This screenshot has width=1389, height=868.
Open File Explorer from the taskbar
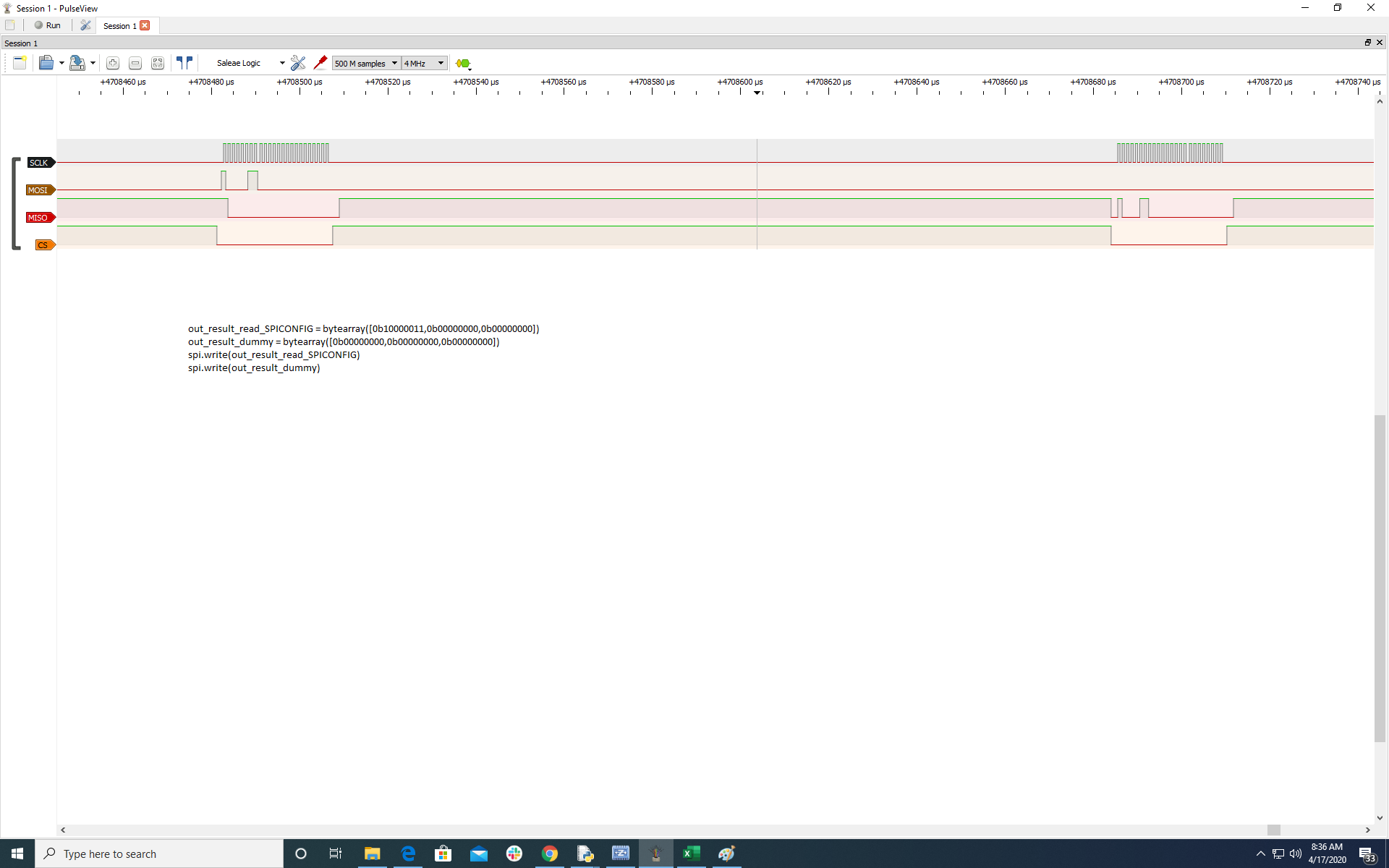[x=372, y=854]
